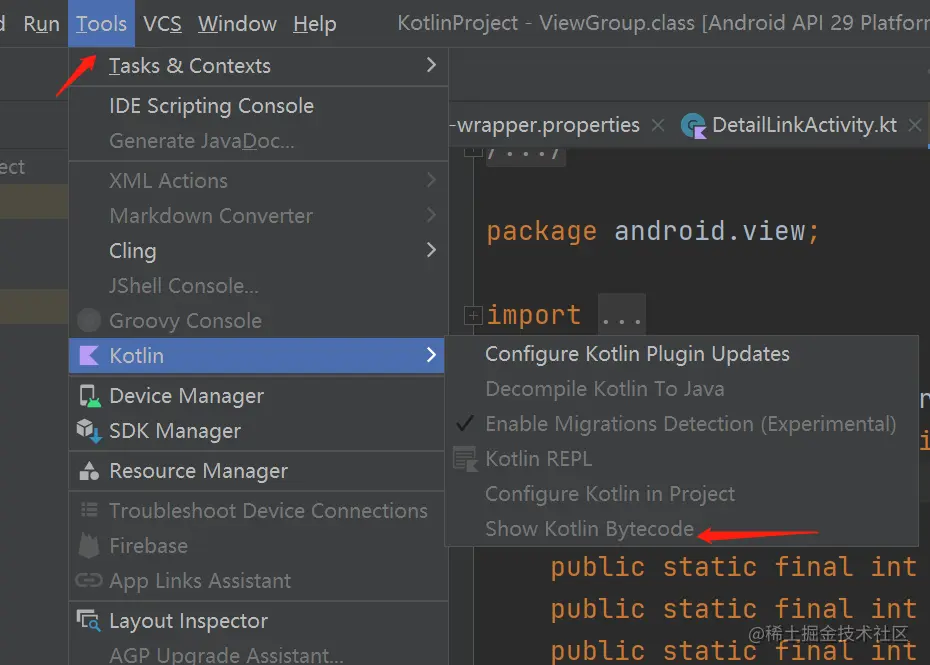Close the wrapper.properties tab

[657, 125]
